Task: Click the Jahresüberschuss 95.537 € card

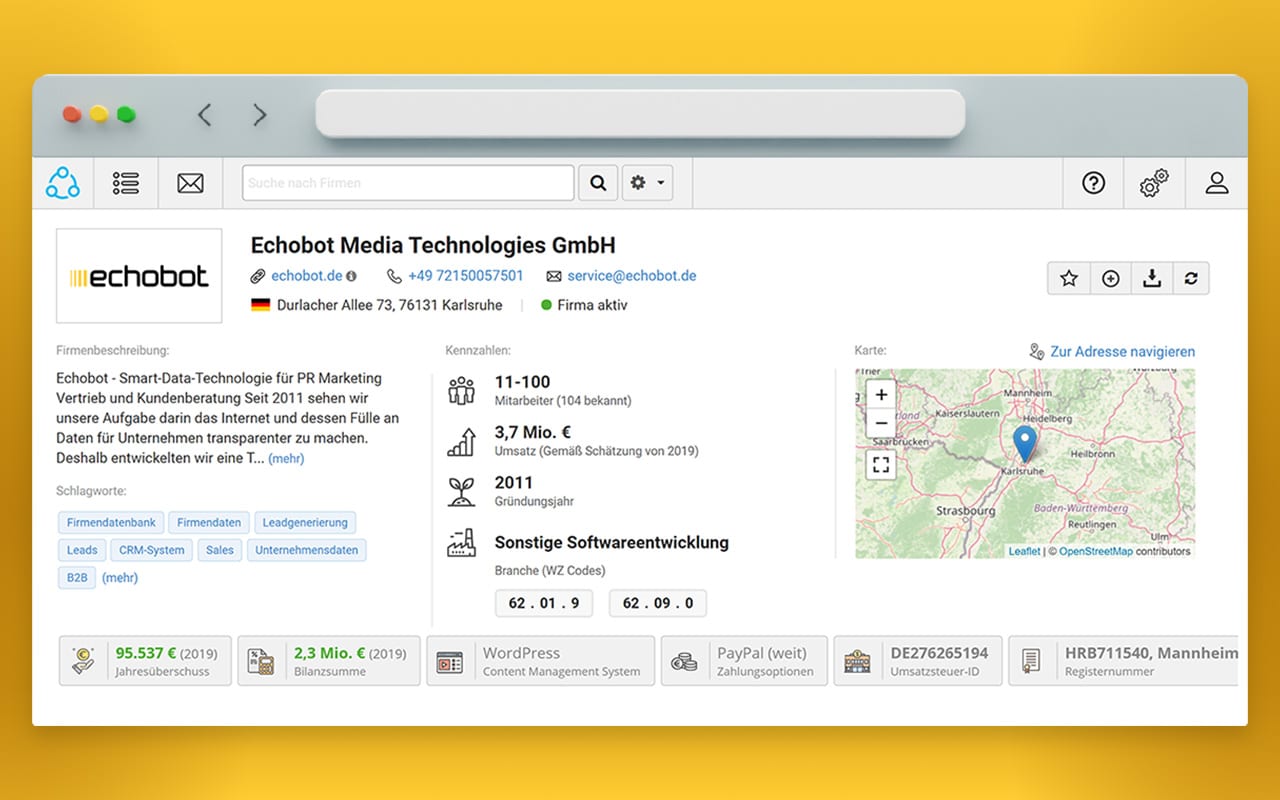Action: pos(145,661)
